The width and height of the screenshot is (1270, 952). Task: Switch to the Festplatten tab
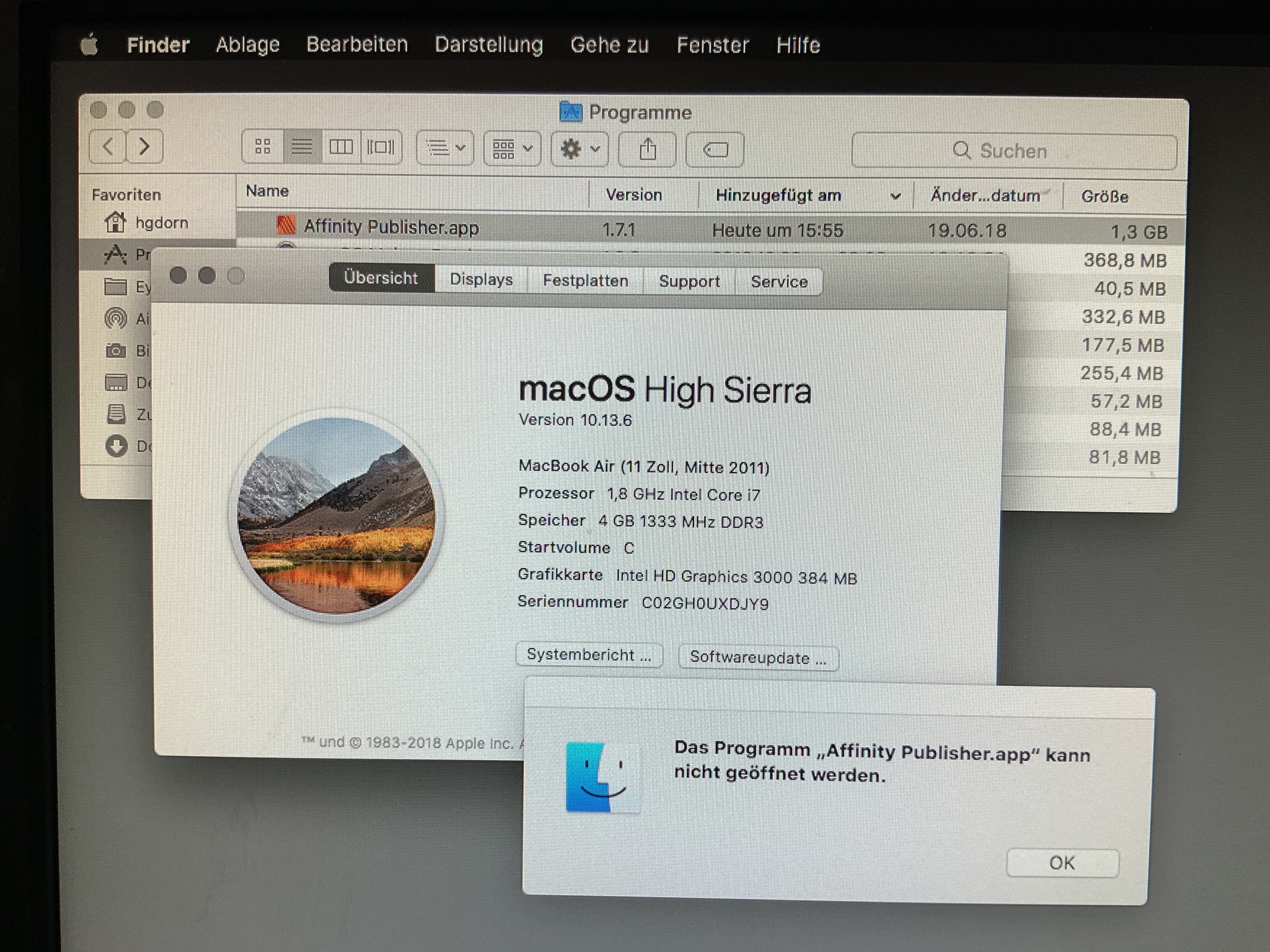586,280
